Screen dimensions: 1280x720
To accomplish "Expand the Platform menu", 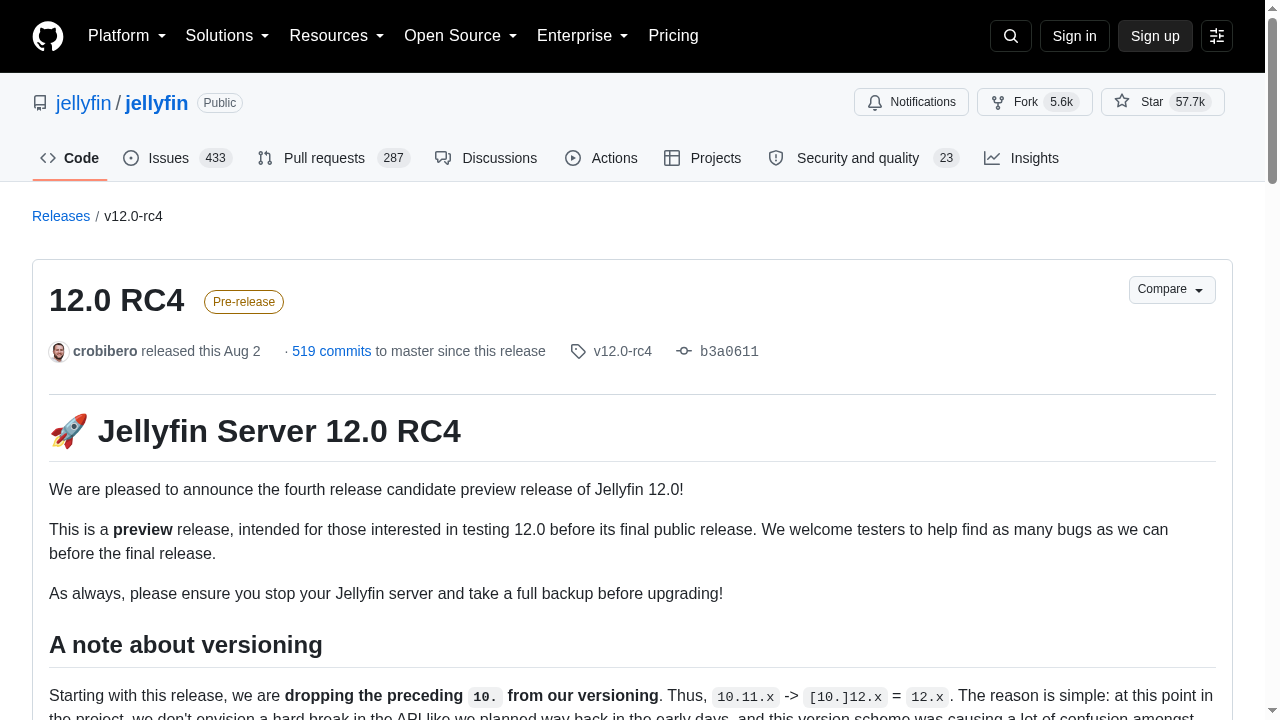I will (127, 36).
